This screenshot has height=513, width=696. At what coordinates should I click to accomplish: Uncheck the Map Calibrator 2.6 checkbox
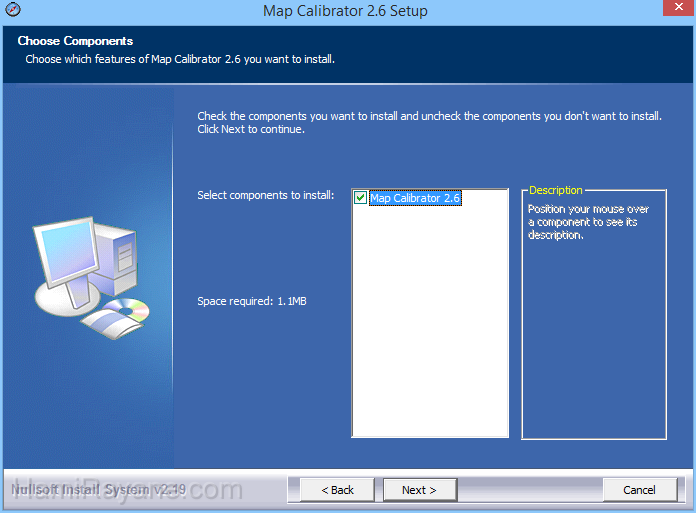(x=360, y=197)
